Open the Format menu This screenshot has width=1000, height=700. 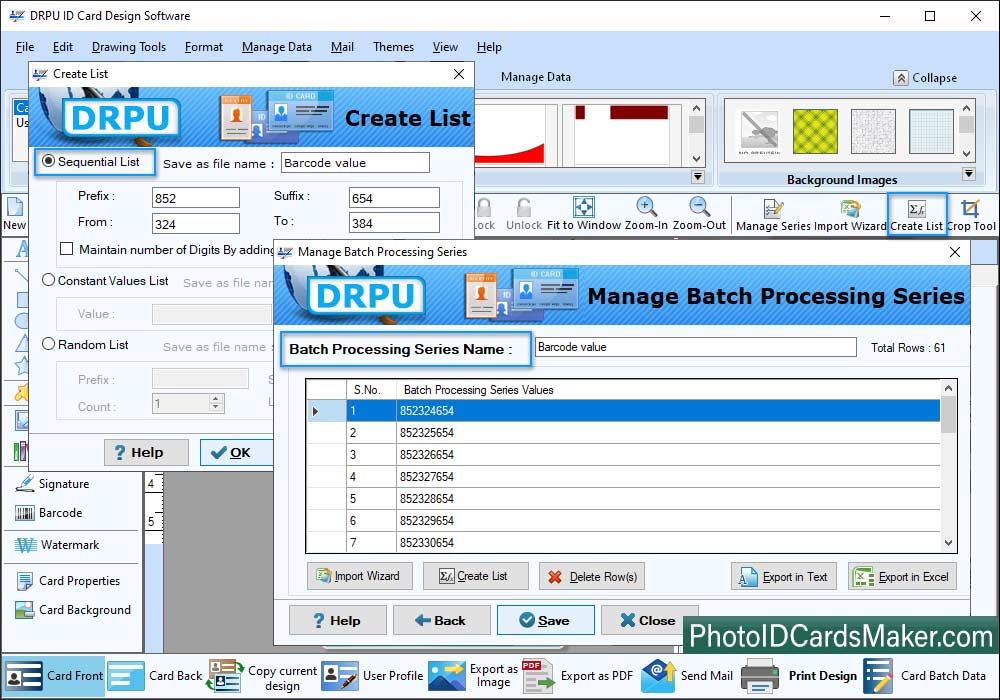pos(204,47)
